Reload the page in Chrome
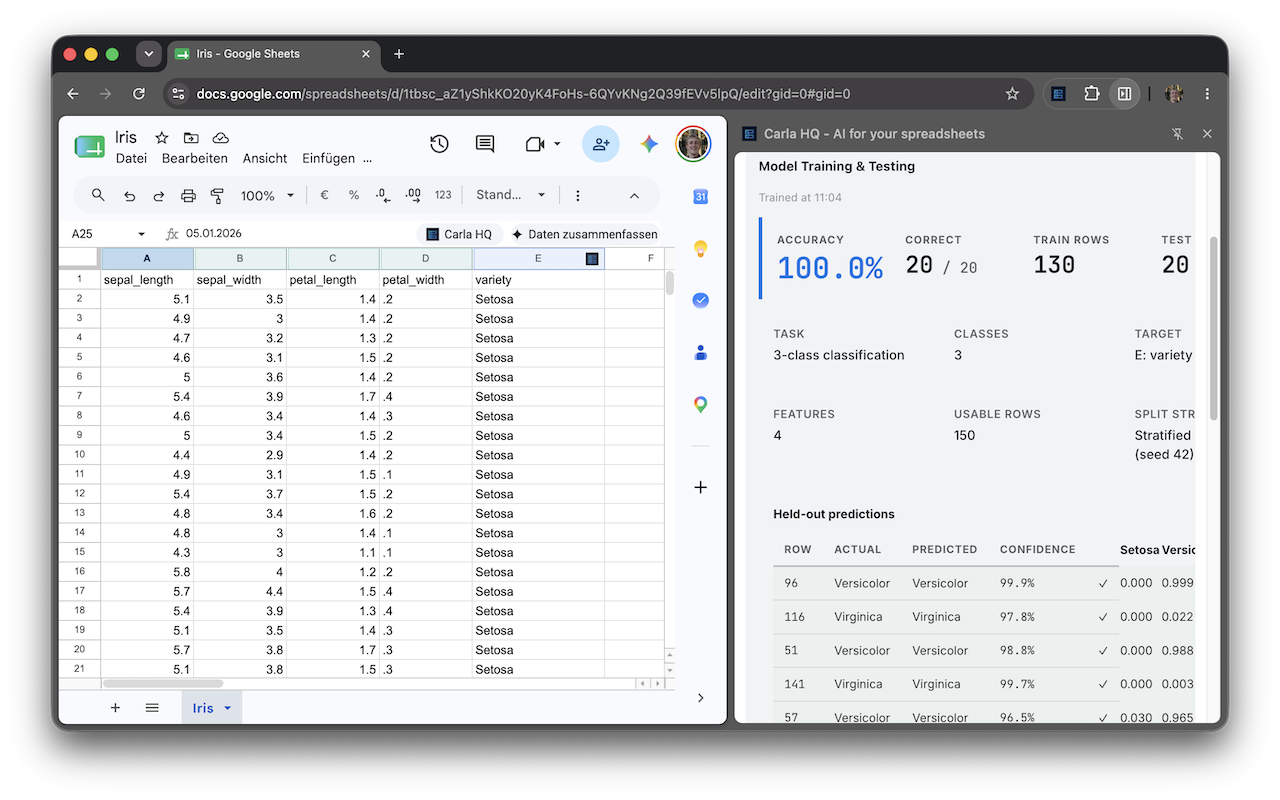This screenshot has width=1280, height=800. point(139,94)
